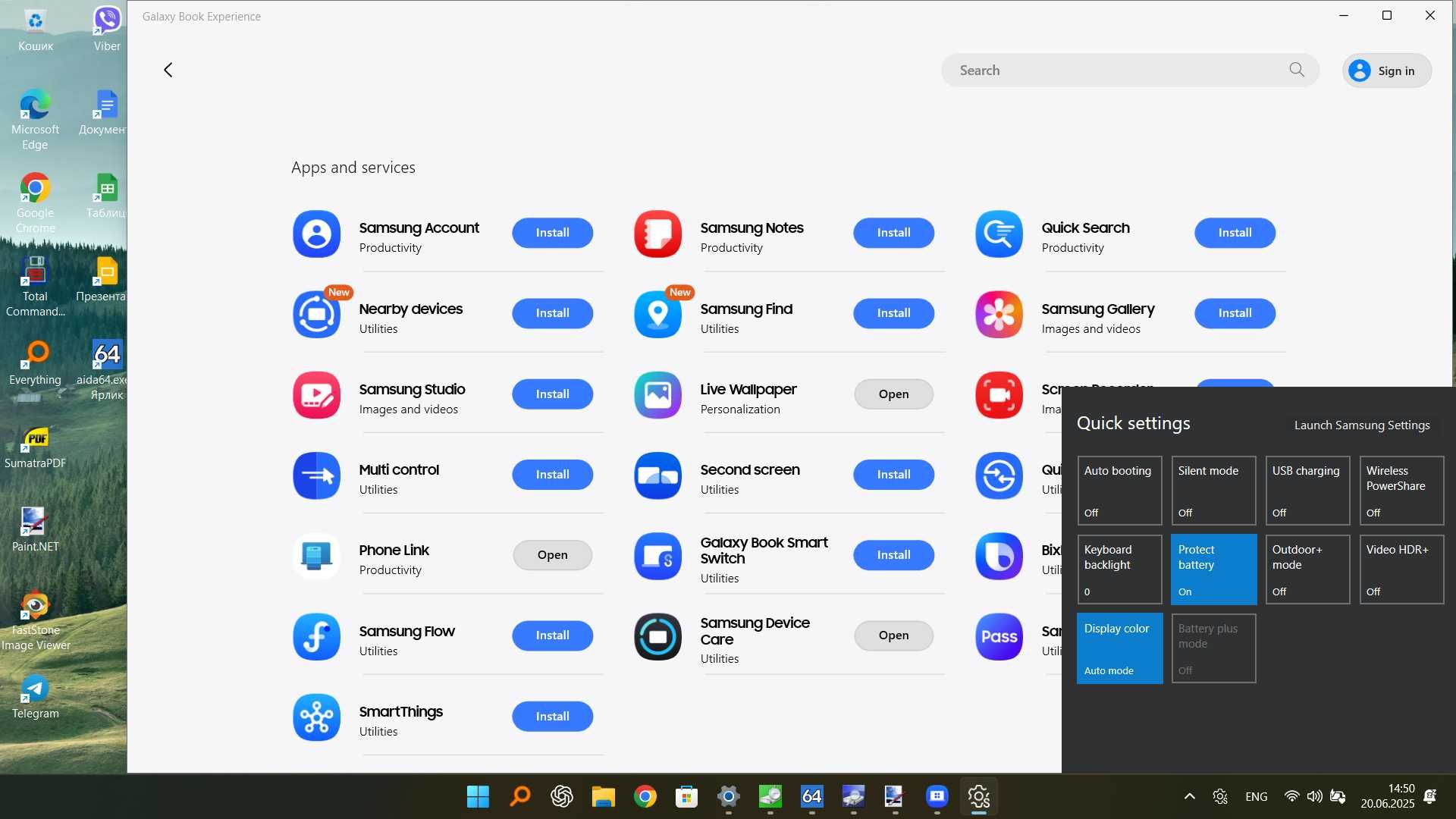The height and width of the screenshot is (819, 1456).
Task: Install Samsung Studio app
Action: 552,394
